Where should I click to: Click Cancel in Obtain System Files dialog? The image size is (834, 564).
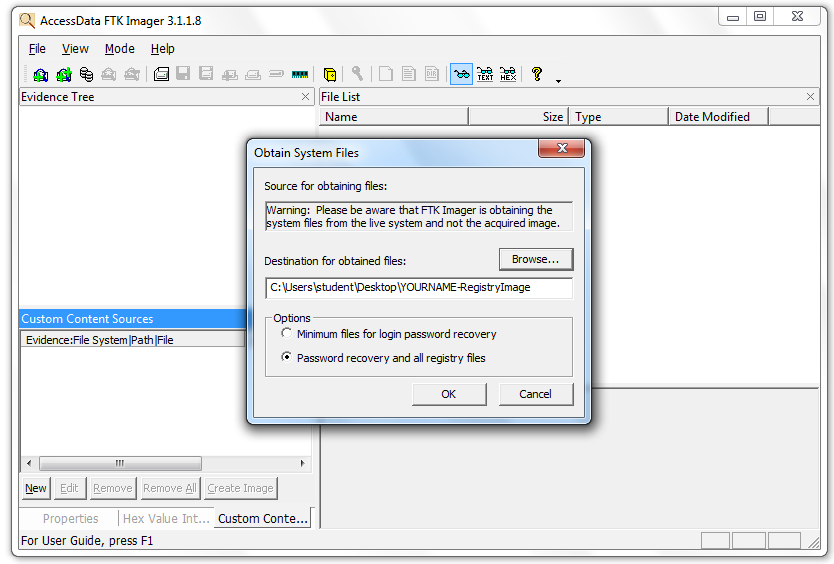tap(536, 394)
